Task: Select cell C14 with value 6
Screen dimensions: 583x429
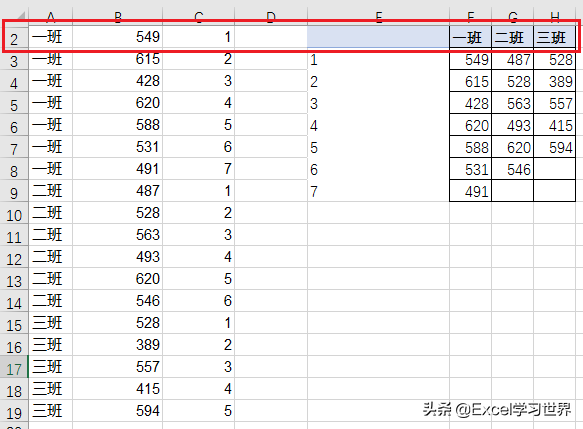Action: tap(198, 301)
